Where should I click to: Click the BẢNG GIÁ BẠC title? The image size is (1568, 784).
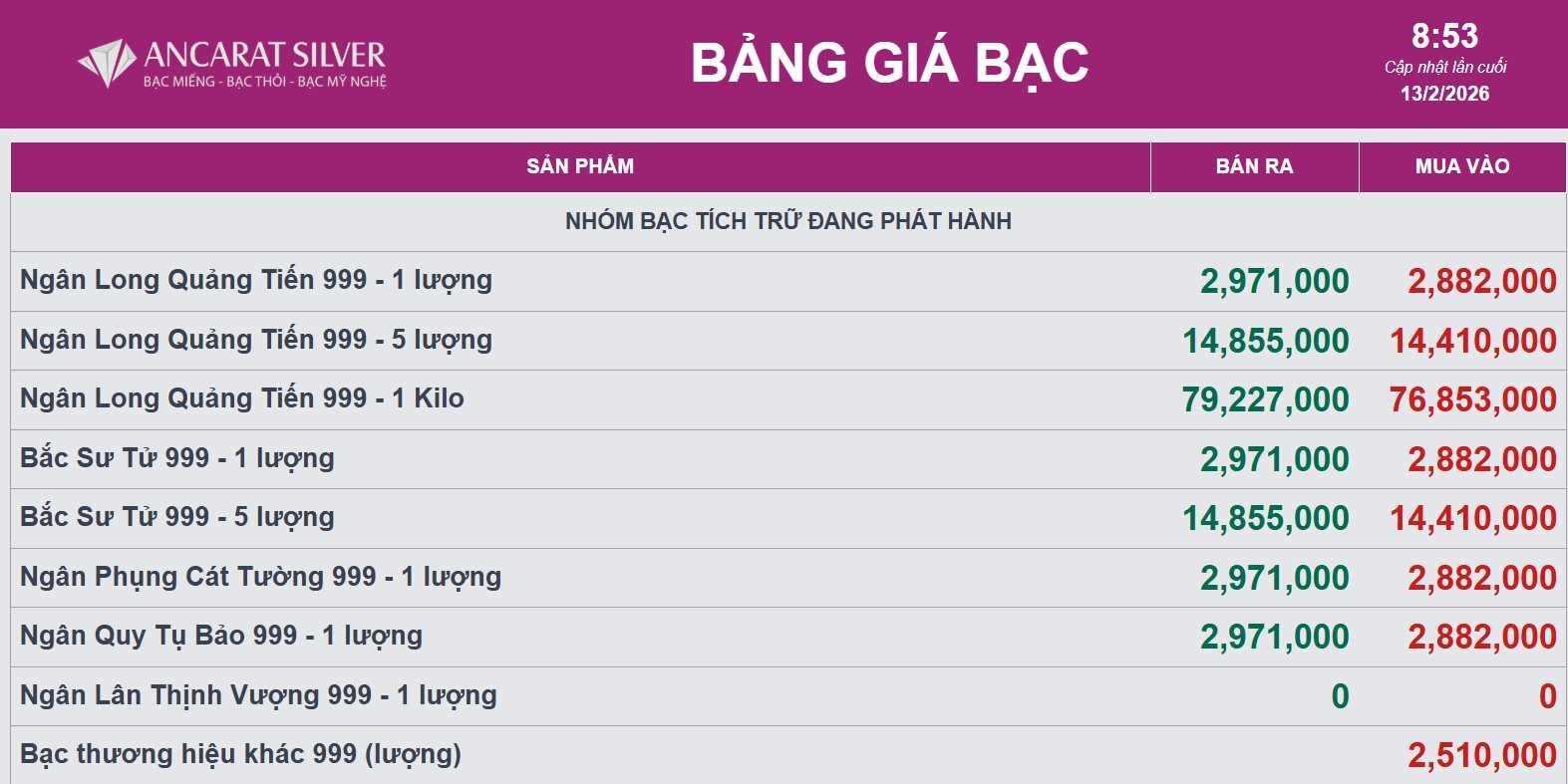[x=889, y=63]
